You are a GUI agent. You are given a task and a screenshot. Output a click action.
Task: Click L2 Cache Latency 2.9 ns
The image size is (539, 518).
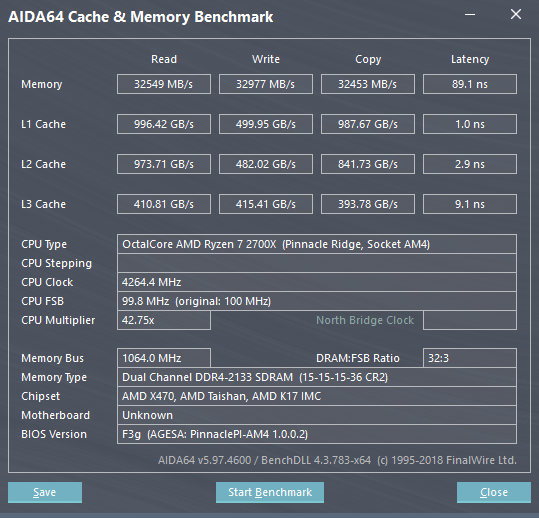point(470,164)
